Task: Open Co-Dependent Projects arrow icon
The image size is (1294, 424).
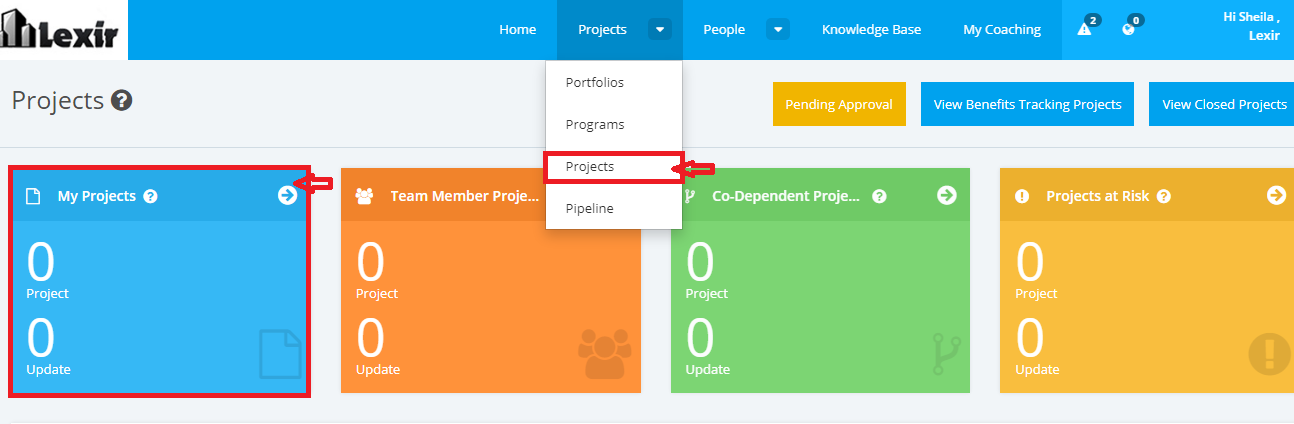Action: [x=947, y=195]
